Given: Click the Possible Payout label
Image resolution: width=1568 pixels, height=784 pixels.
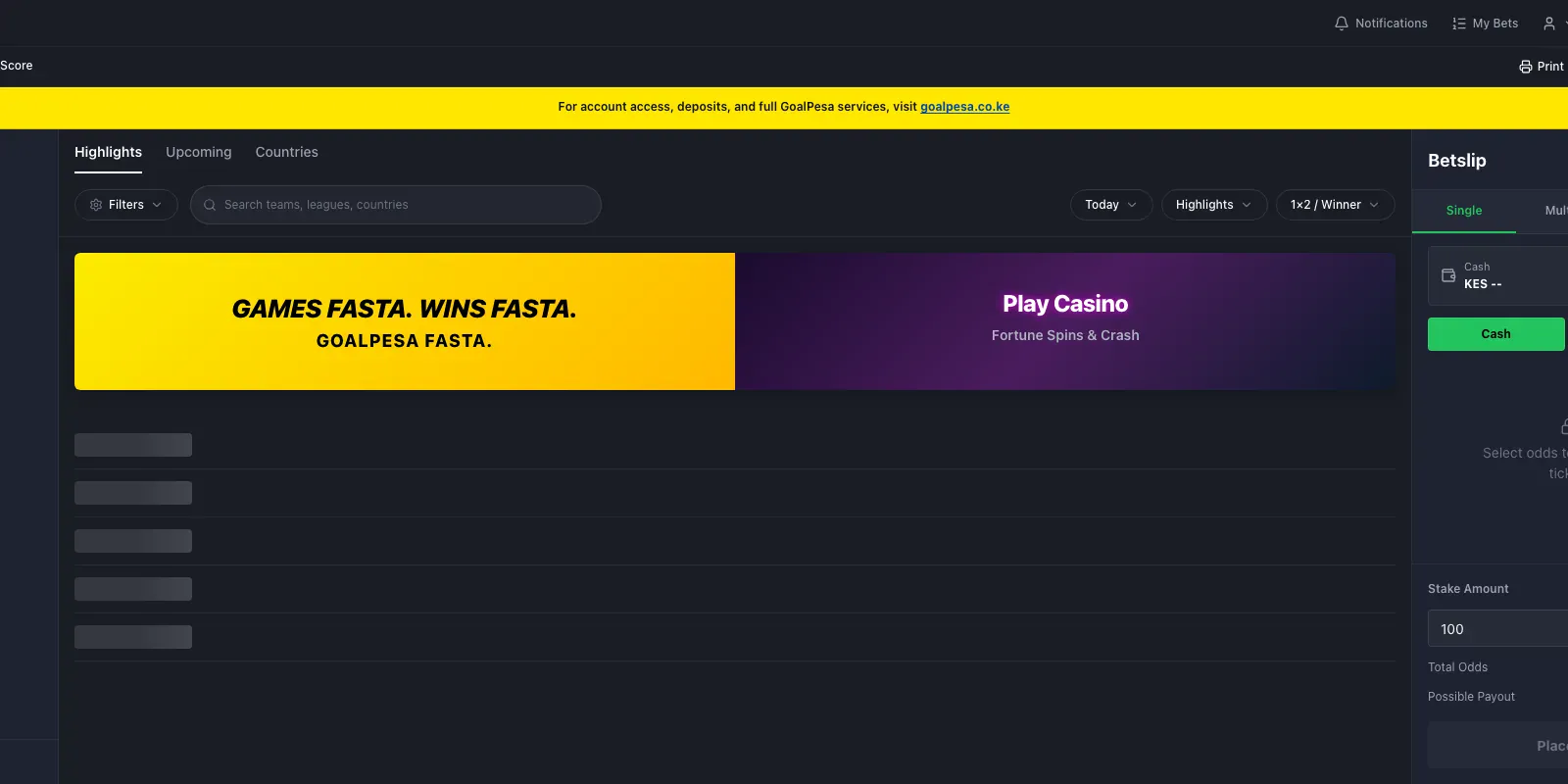Looking at the screenshot, I should (x=1472, y=697).
